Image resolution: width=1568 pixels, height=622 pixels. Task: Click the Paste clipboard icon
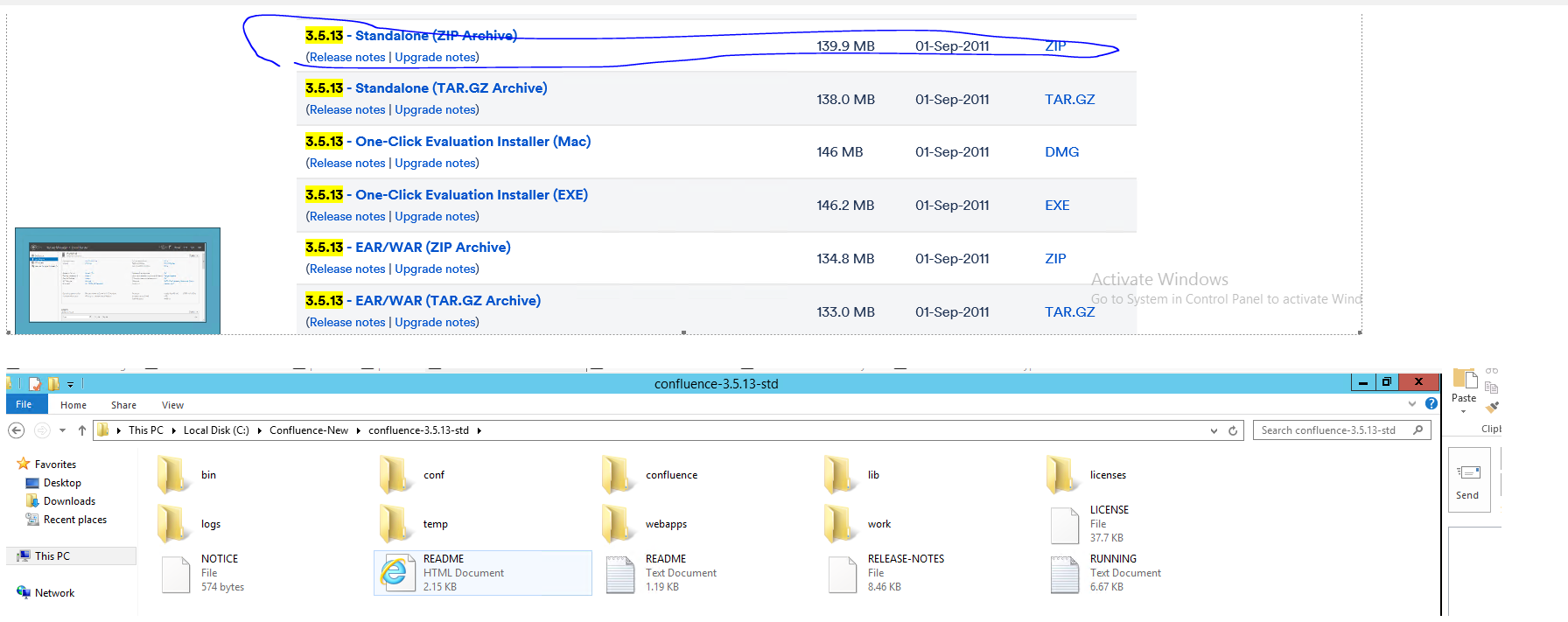coord(1466,379)
